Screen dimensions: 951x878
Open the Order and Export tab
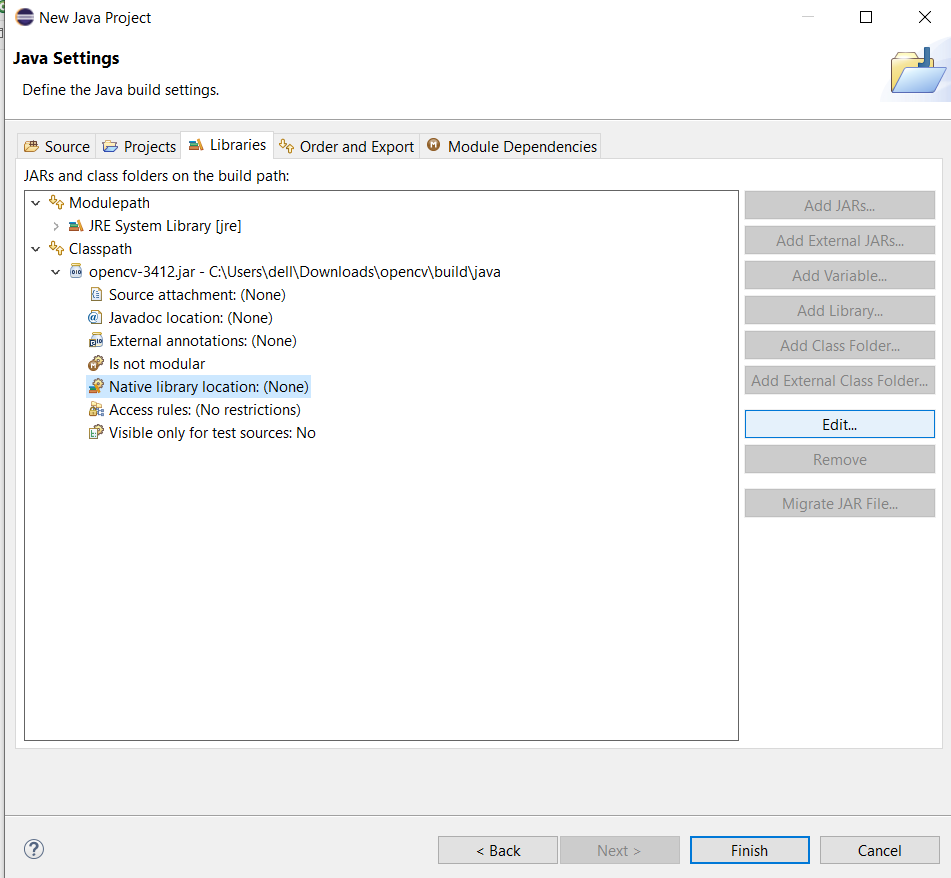coord(347,147)
